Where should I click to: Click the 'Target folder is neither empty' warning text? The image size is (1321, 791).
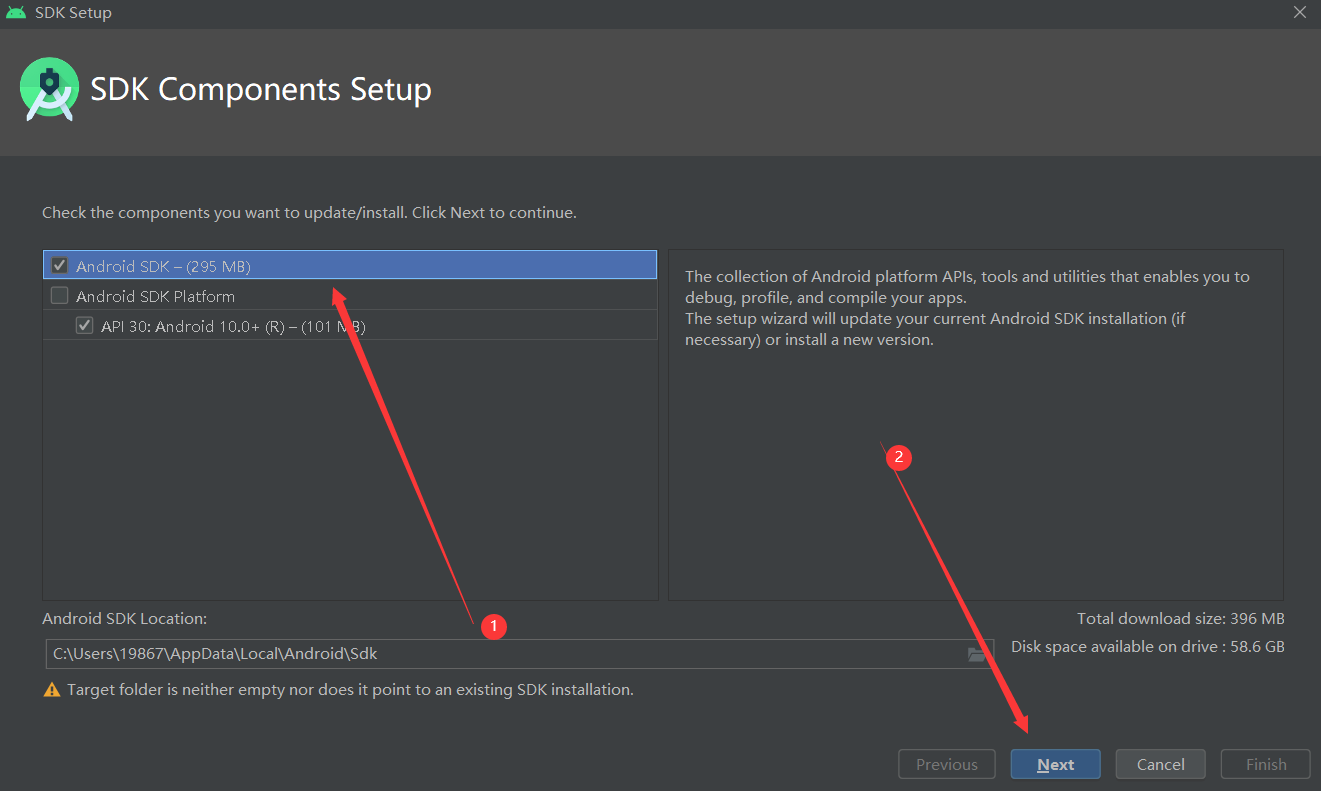click(350, 690)
